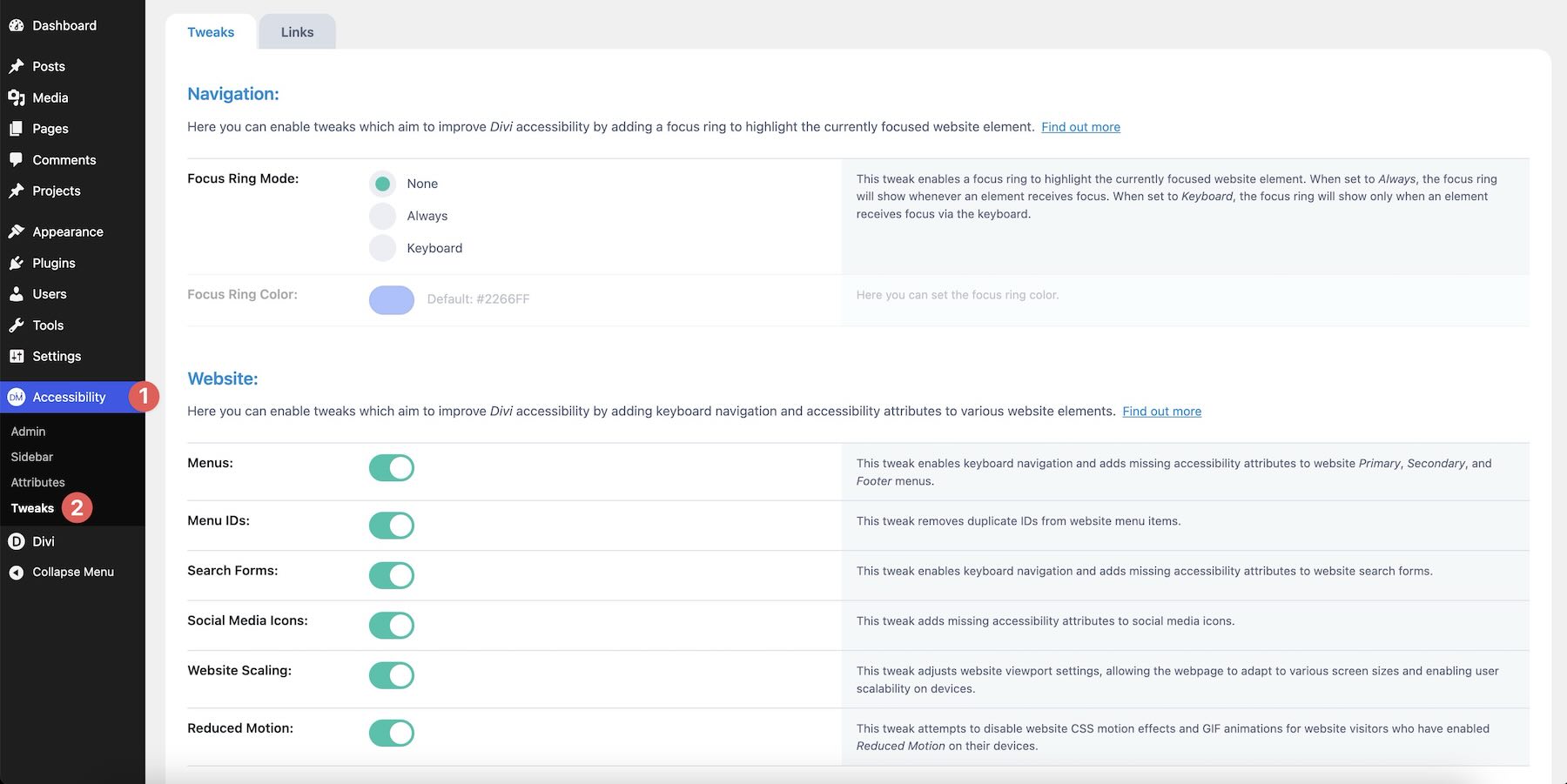Go to Users in the sidebar
1567x784 pixels.
click(x=50, y=294)
